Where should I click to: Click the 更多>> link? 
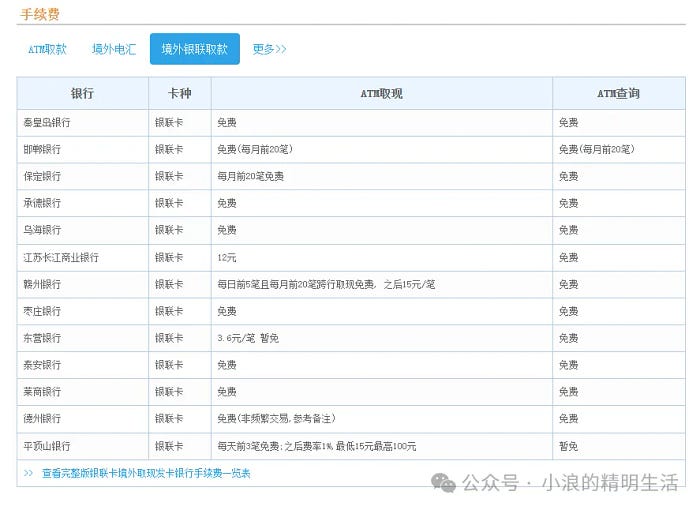269,49
